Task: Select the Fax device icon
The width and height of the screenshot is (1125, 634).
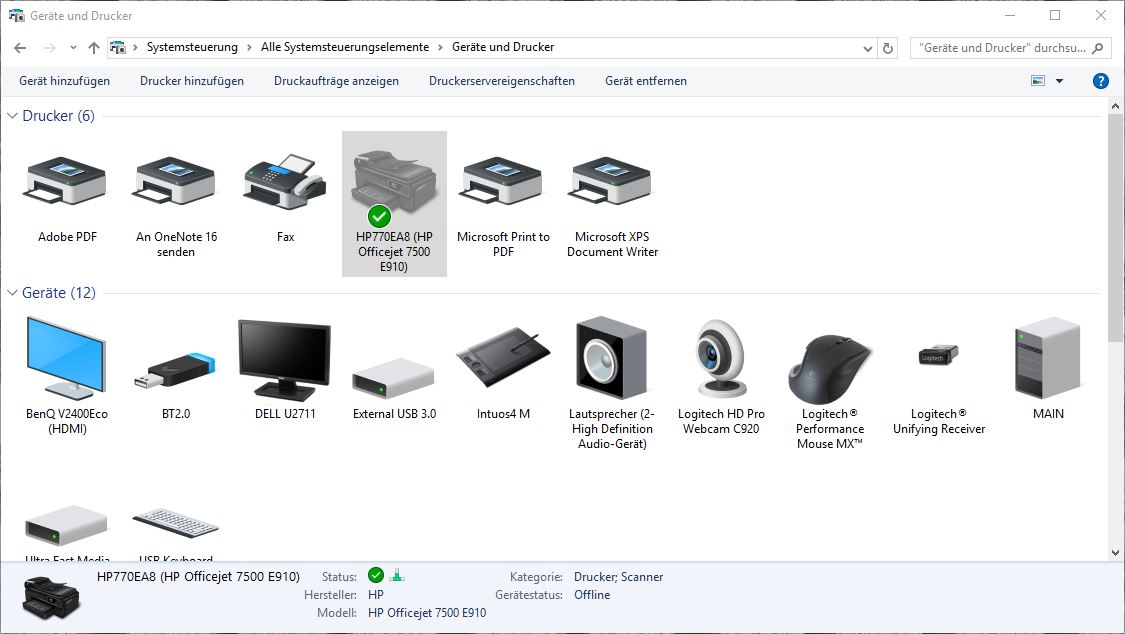Action: (x=285, y=181)
